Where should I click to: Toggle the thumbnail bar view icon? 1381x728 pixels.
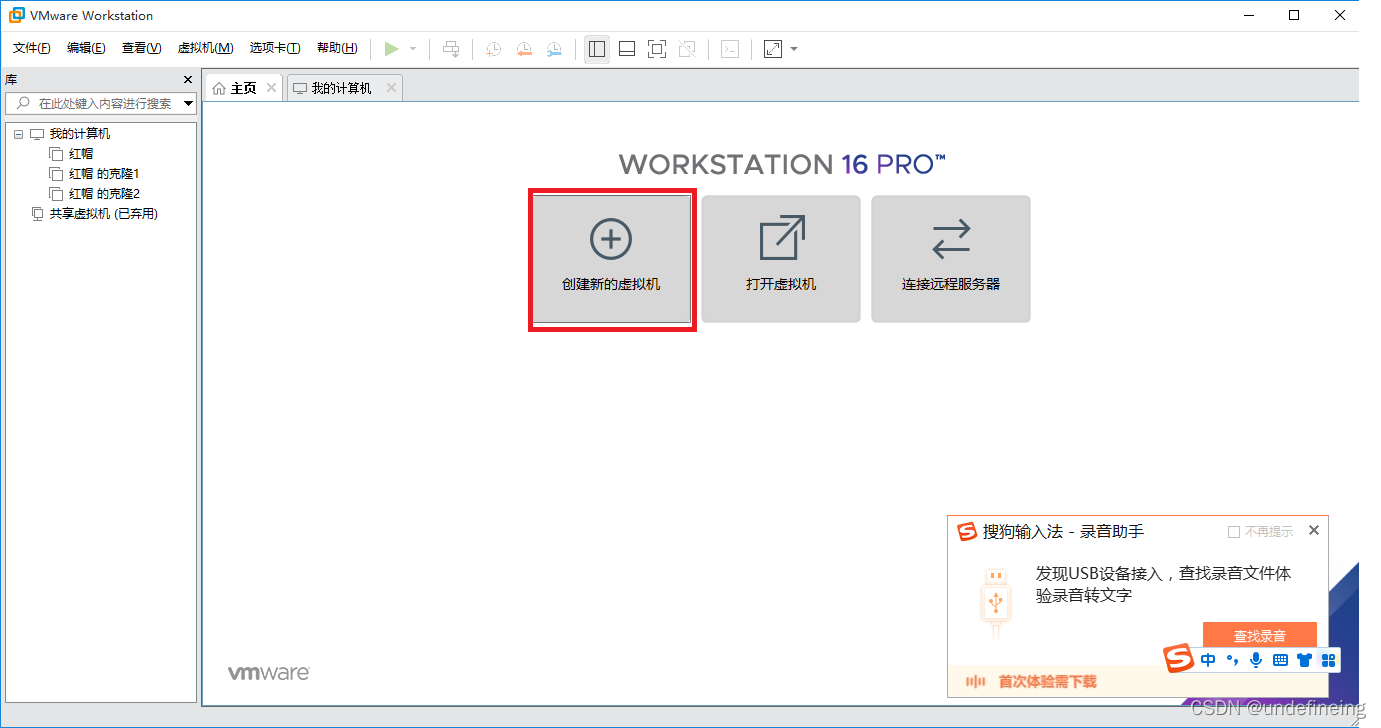627,49
